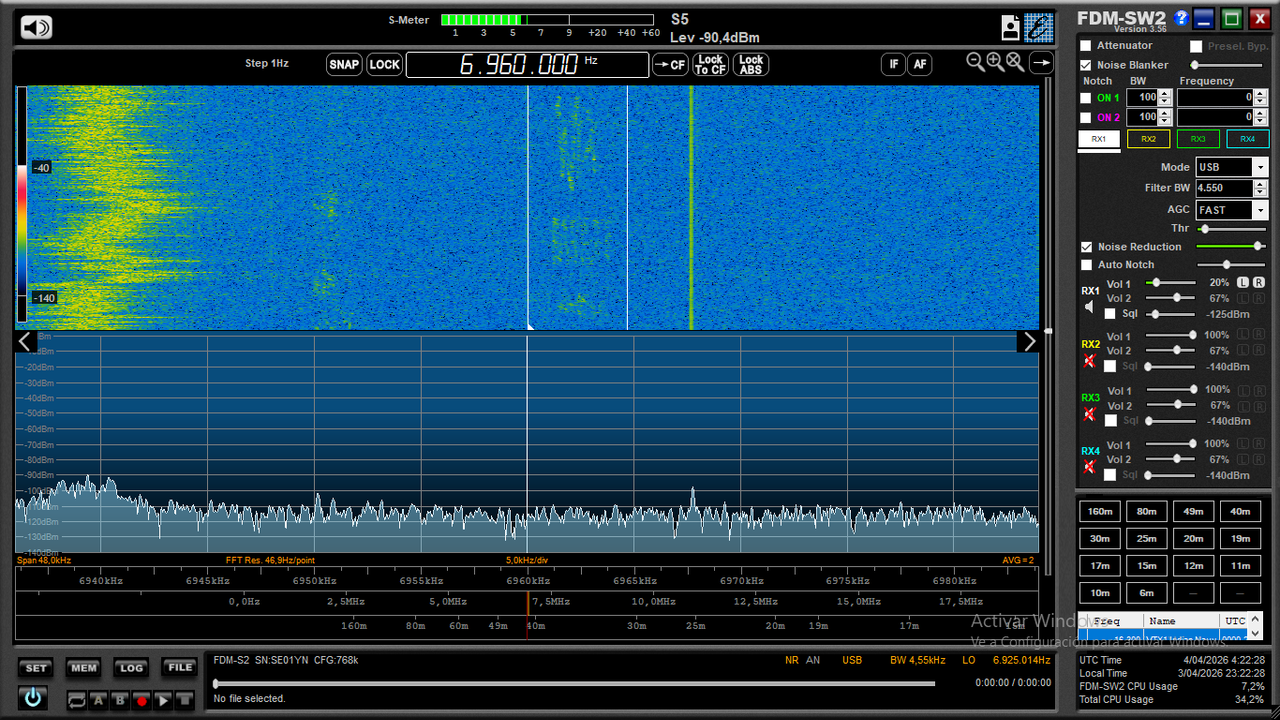Switch to the RX2 receiver tab

pos(1148,139)
